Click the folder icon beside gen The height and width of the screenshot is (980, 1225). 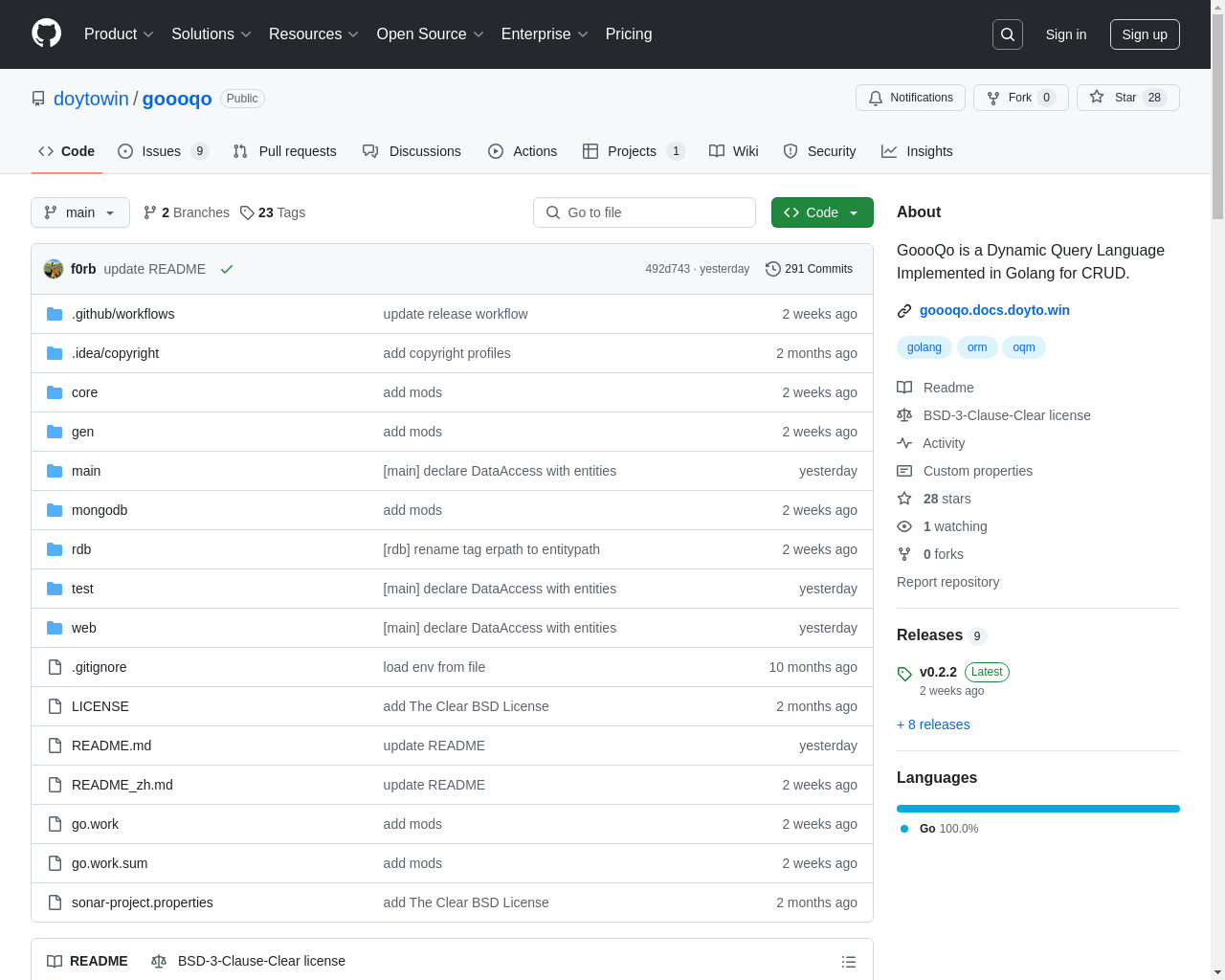tap(55, 432)
